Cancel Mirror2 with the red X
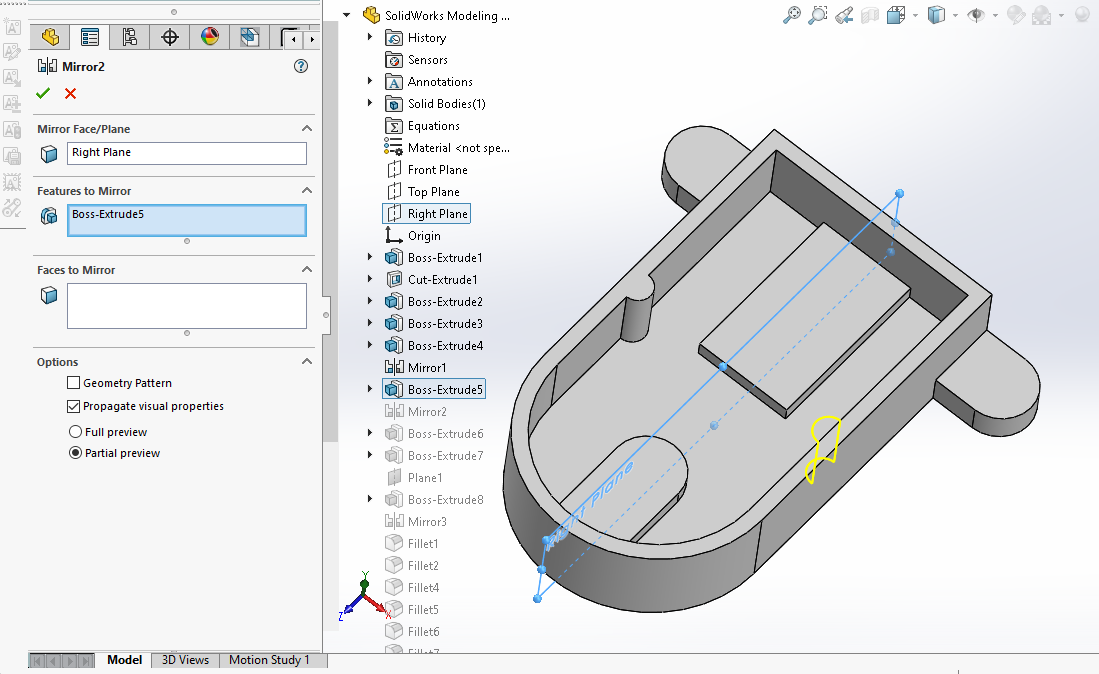 pyautogui.click(x=70, y=93)
